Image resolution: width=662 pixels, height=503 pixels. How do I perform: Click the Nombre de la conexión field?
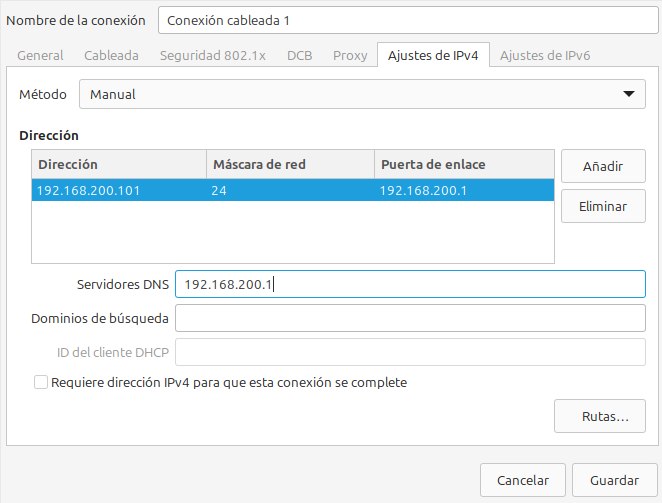[401, 20]
